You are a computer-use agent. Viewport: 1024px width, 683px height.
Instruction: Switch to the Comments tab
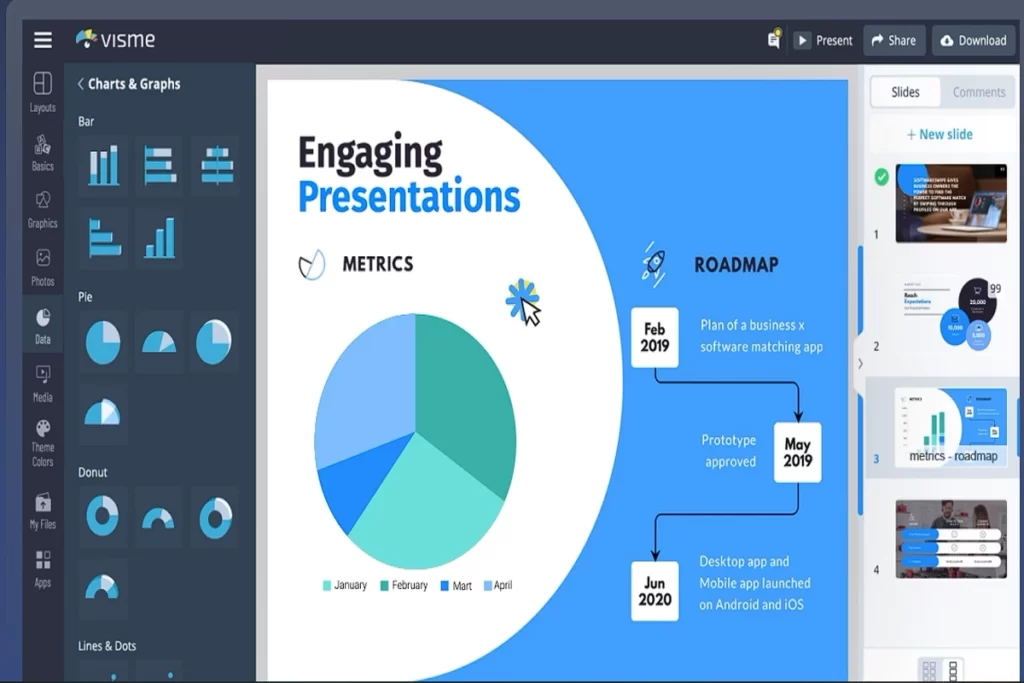pyautogui.click(x=978, y=92)
